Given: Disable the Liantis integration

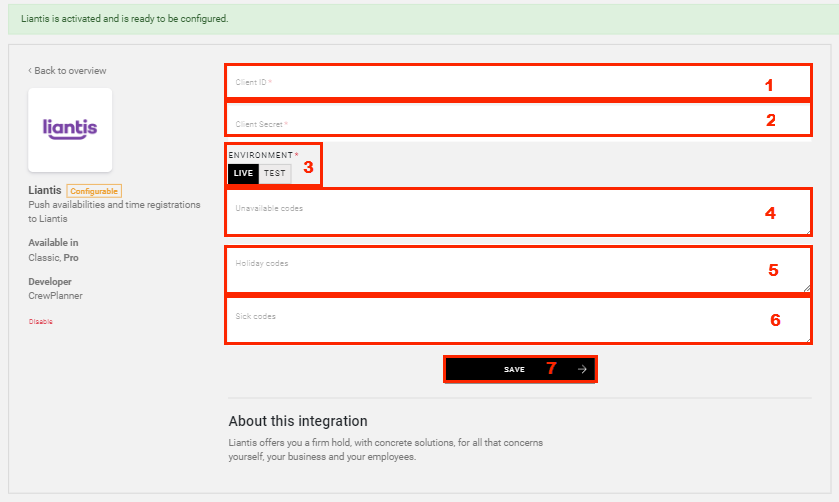Looking at the screenshot, I should [41, 322].
